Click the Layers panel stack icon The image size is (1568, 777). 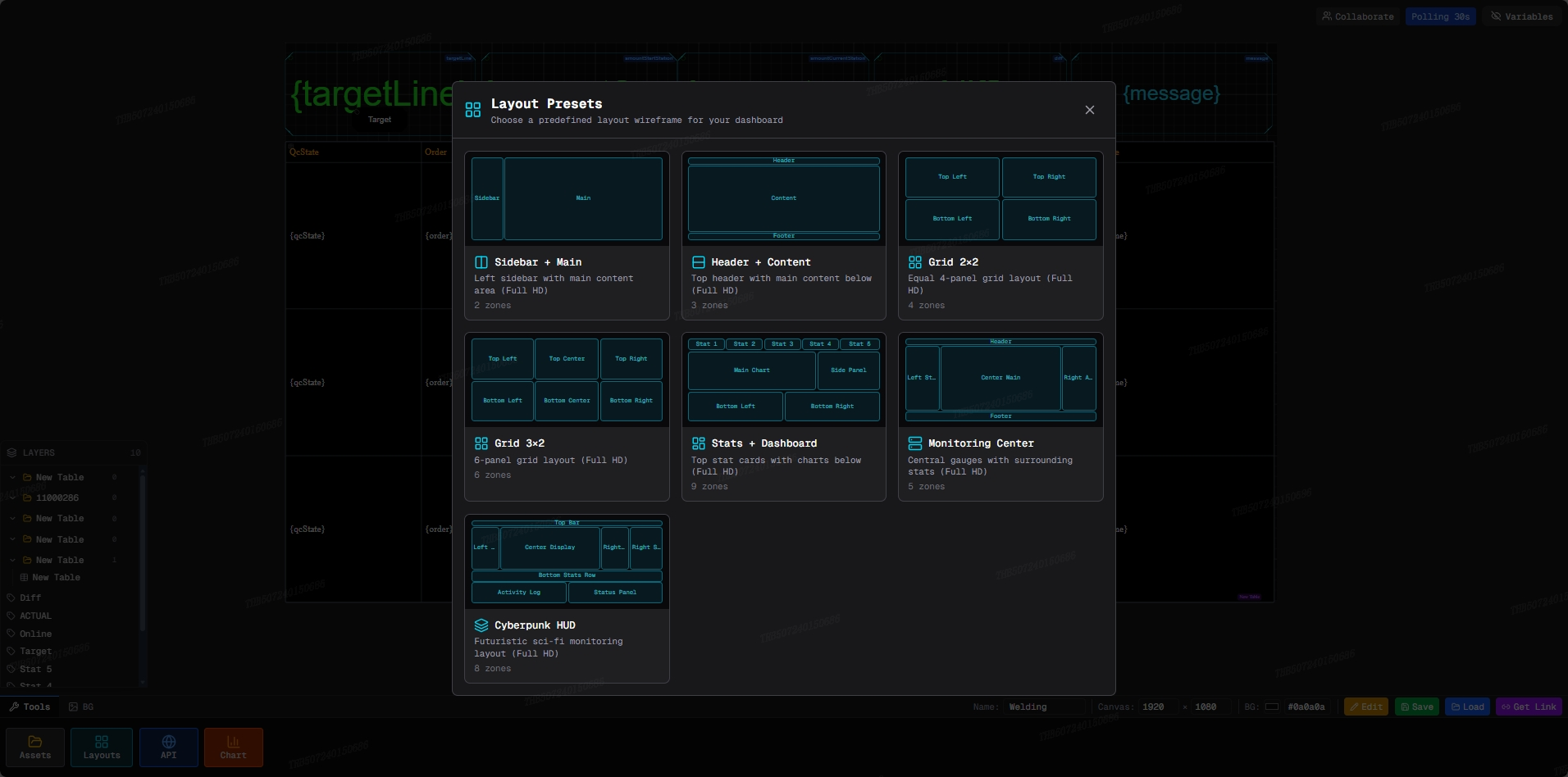click(x=12, y=452)
